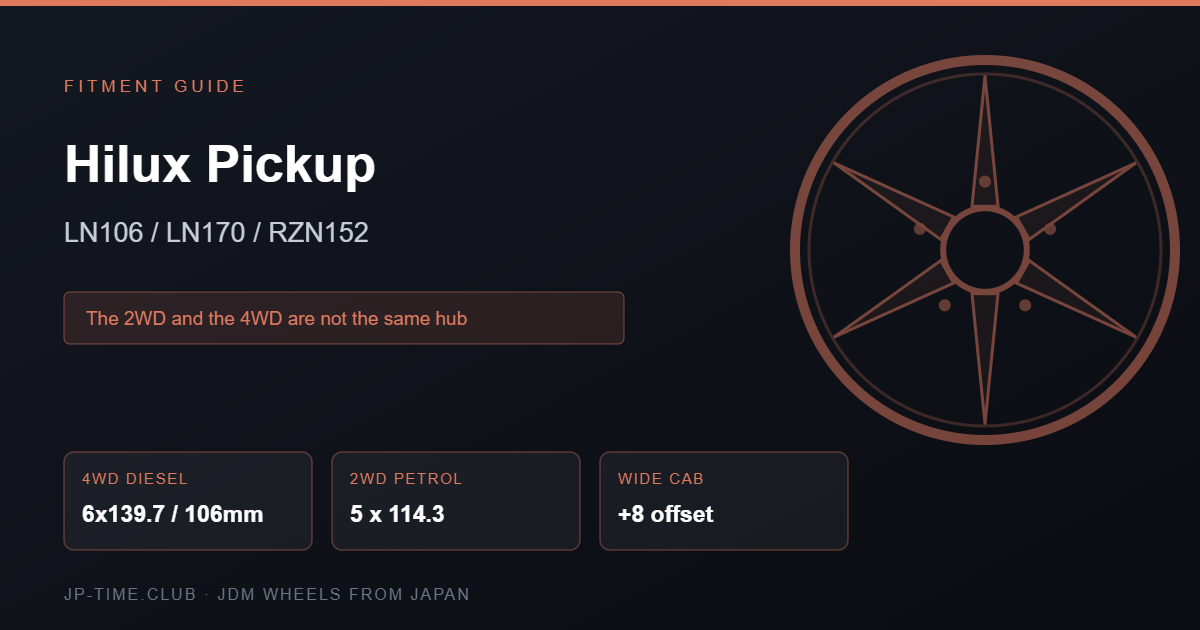Click the 2WD and 4WD hub warning banner

pos(344,318)
